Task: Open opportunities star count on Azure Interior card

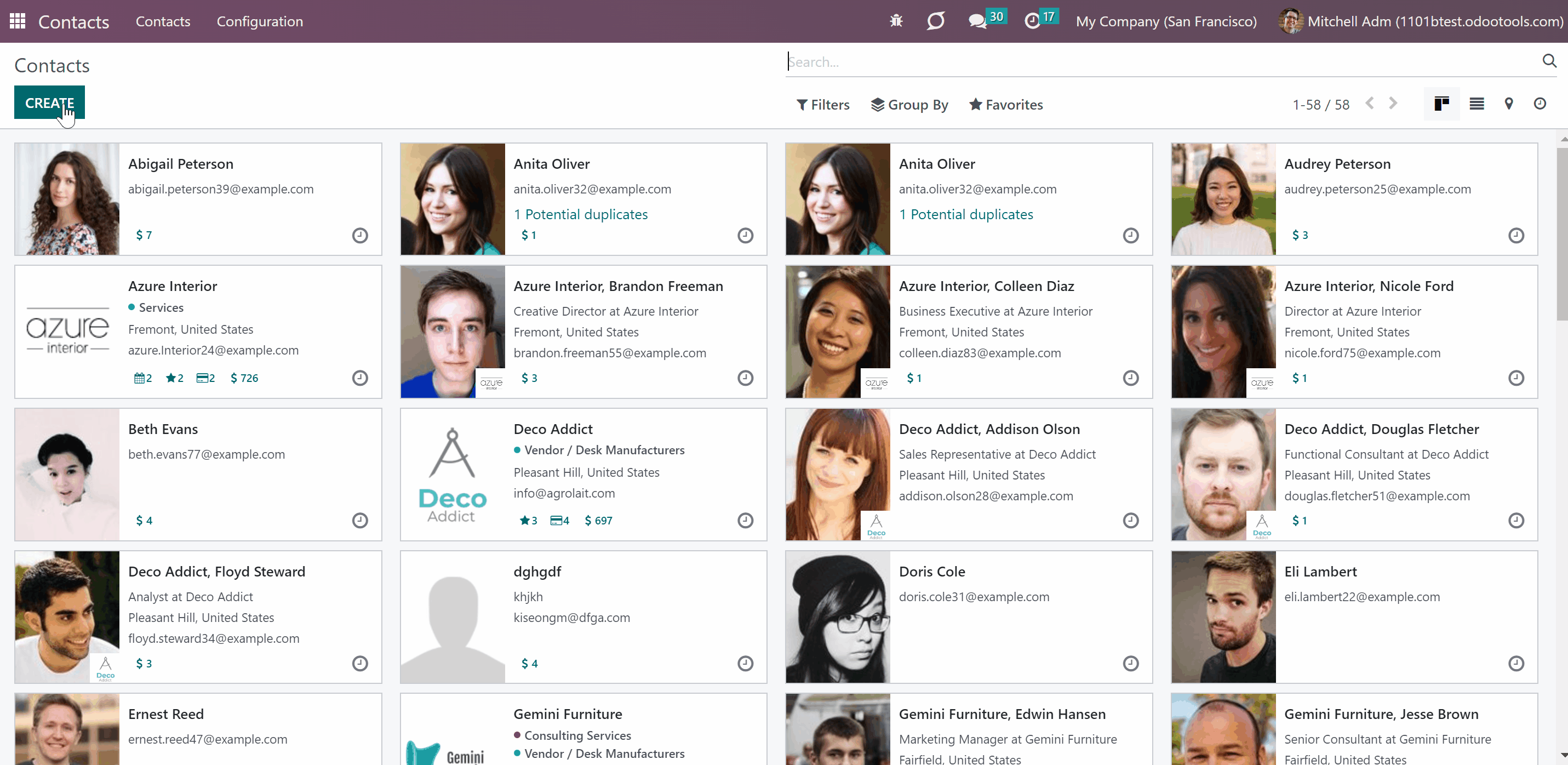Action: click(x=175, y=378)
